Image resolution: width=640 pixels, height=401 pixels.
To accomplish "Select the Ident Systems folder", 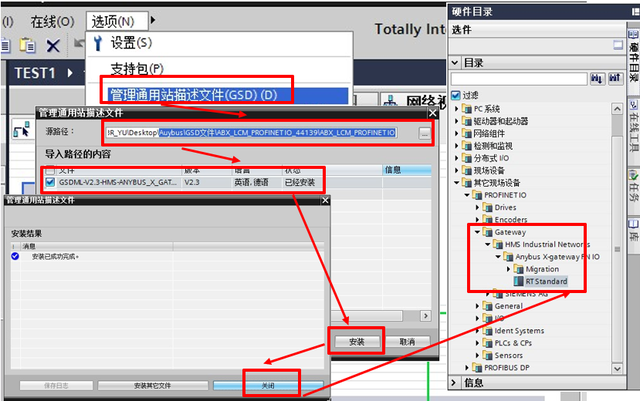I will coord(519,331).
